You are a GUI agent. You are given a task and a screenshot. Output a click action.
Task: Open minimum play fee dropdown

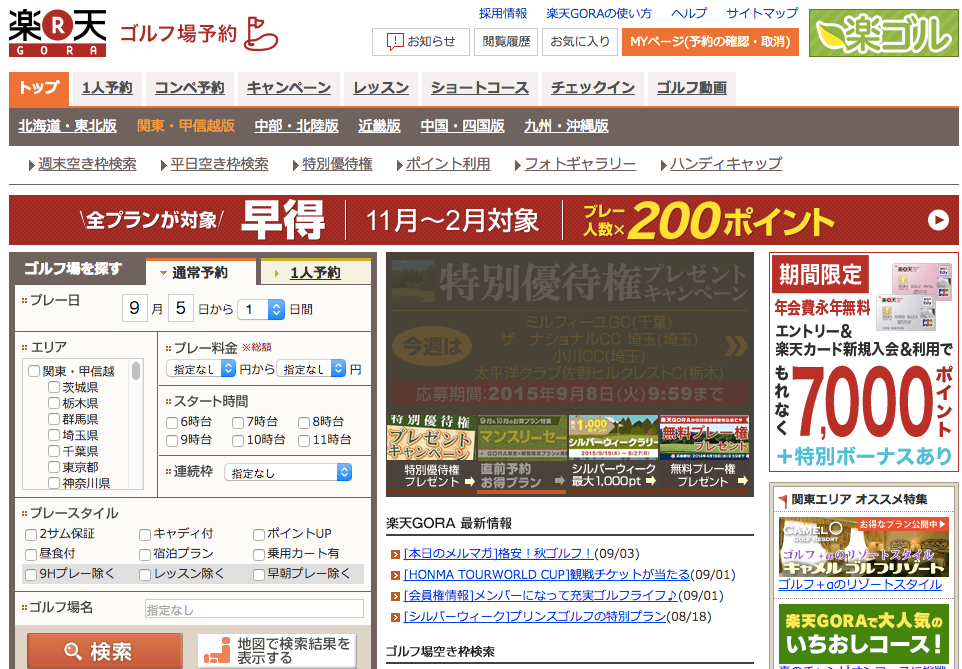pos(201,368)
